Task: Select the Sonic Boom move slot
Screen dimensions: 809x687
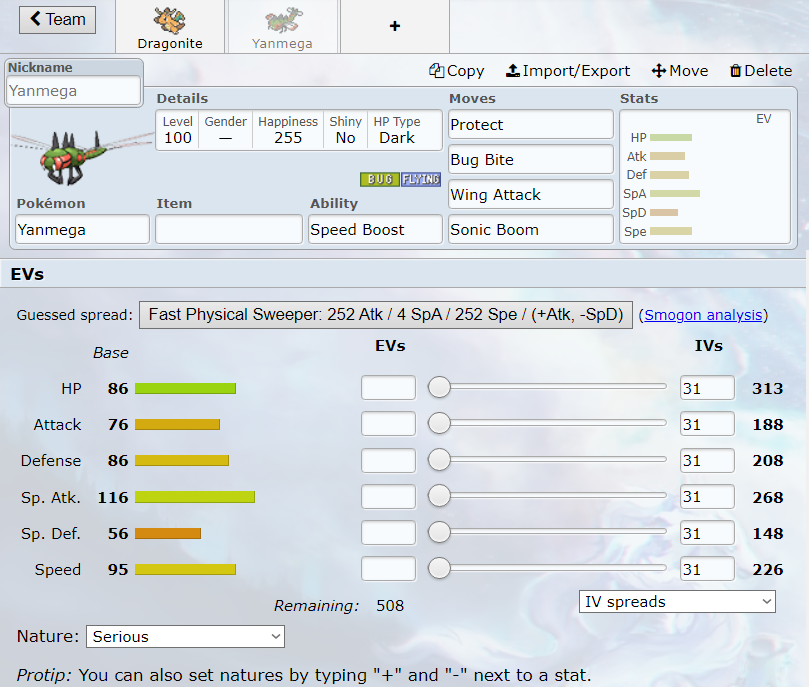Action: [531, 230]
